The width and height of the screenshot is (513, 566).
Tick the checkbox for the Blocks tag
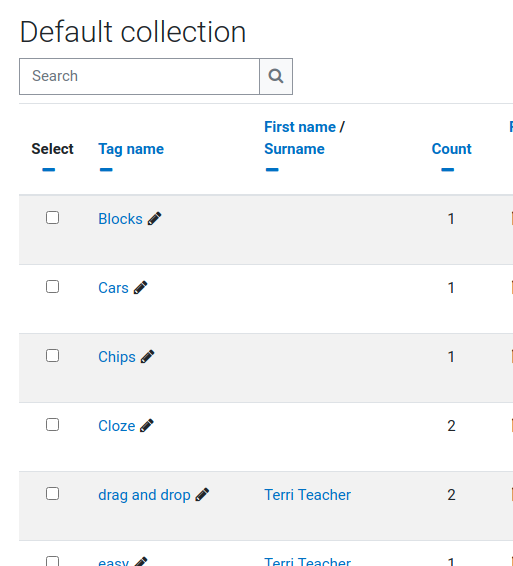52,218
